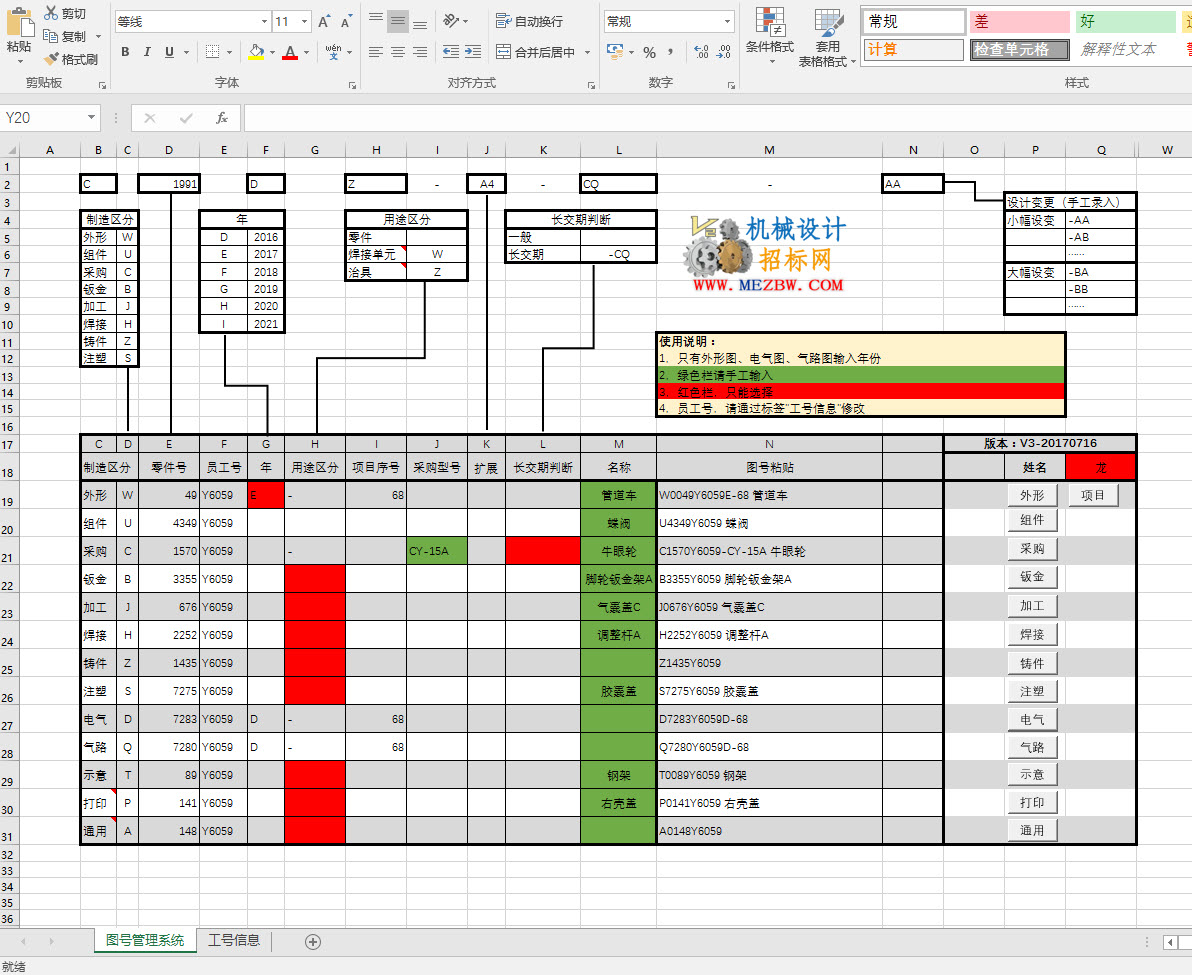Image resolution: width=1192 pixels, height=975 pixels.
Task: Align text to middle of cell
Action: pyautogui.click(x=398, y=21)
